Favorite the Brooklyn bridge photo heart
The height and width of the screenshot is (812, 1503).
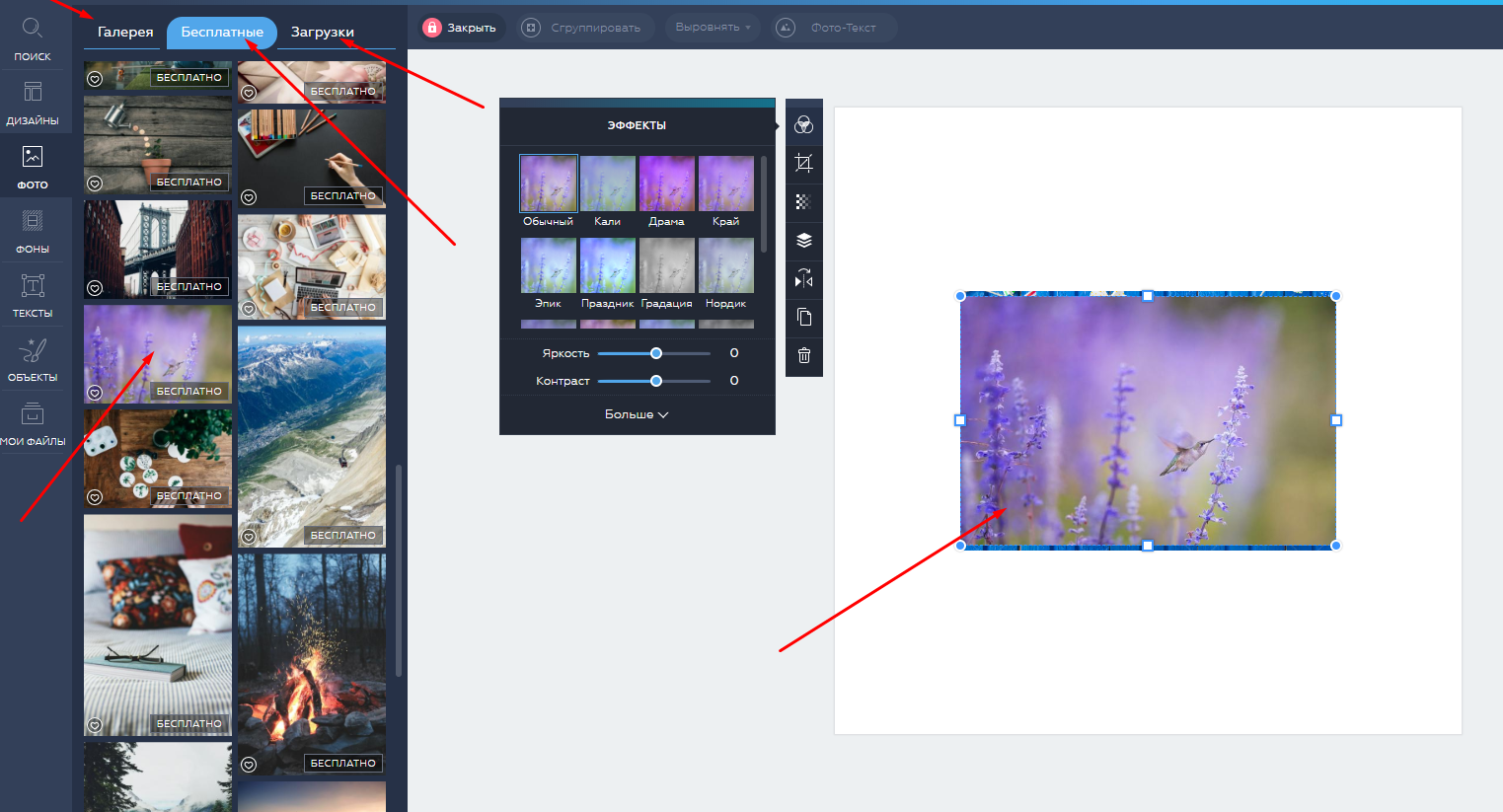coord(95,288)
